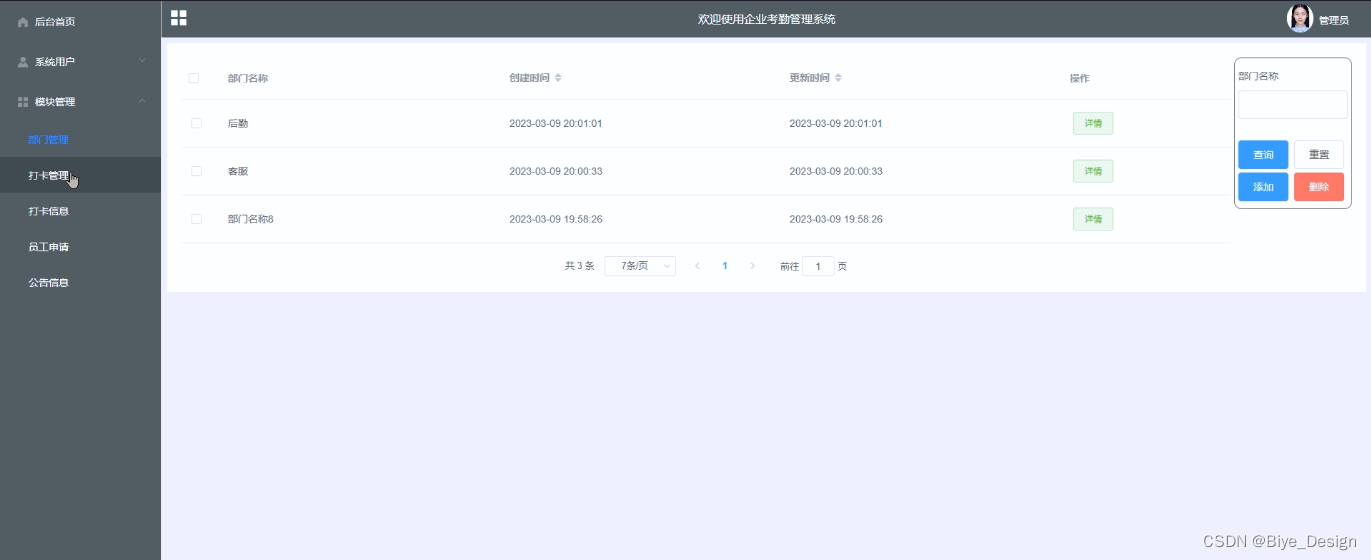
Task: Click 部门名称8's 更新时间 value 2023-03-09 19:58:26
Action: pyautogui.click(x=836, y=219)
